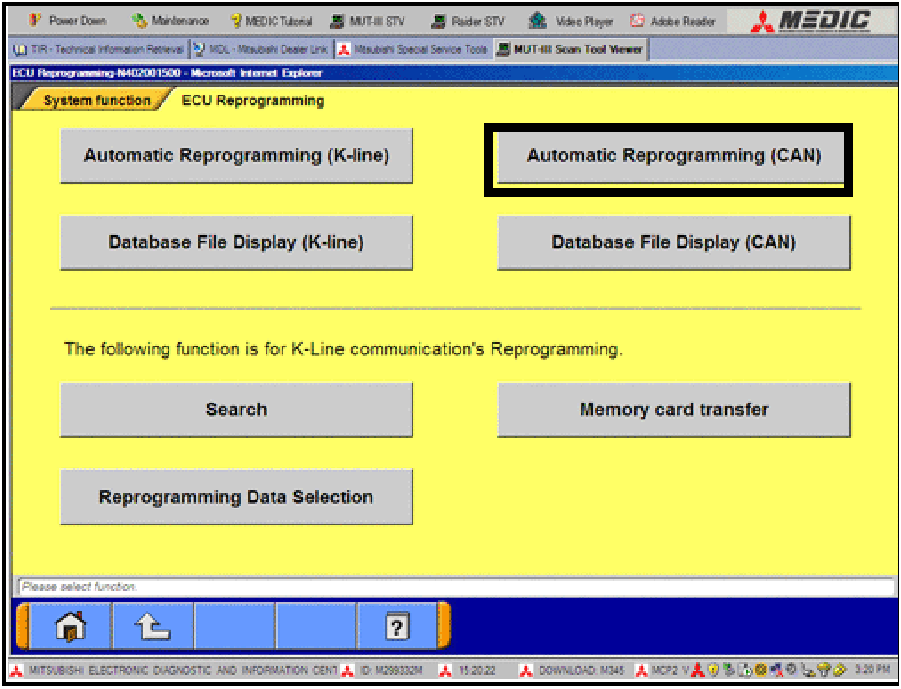Open the Video Player shortcut
Screen dimensions: 901x689
(571, 21)
